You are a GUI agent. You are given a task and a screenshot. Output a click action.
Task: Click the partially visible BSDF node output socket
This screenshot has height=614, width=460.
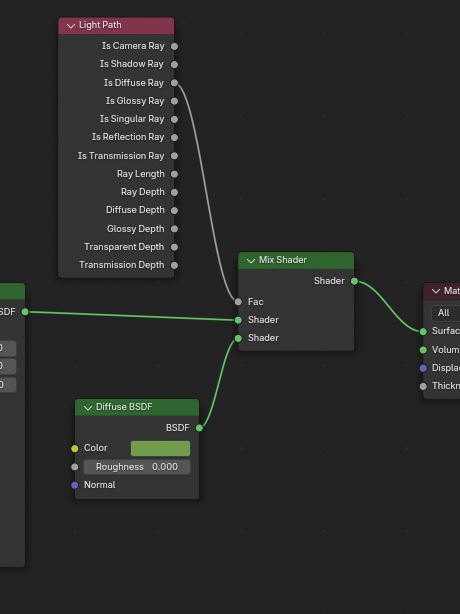[25, 312]
